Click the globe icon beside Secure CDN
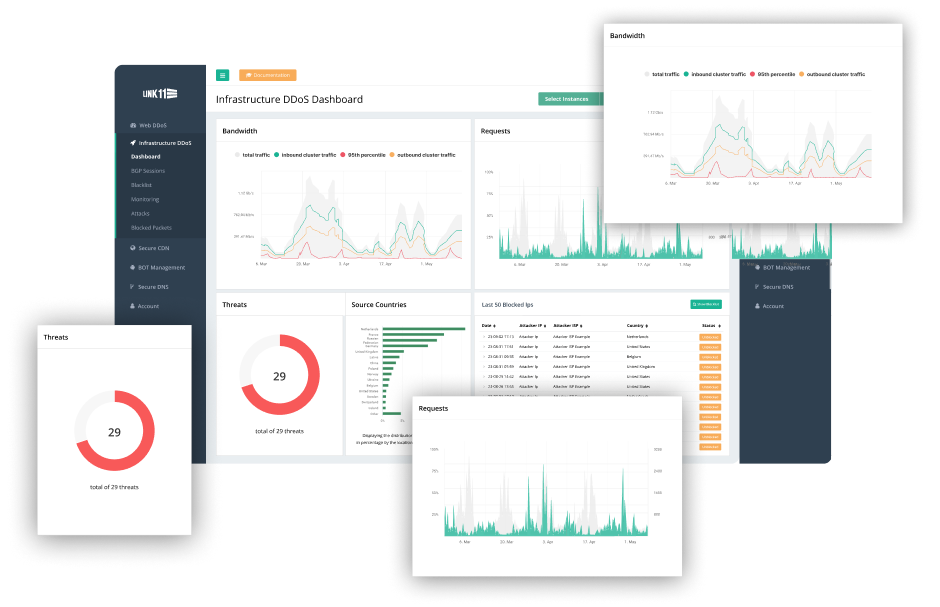Image resolution: width=940 pixels, height=607 pixels. pos(133,248)
